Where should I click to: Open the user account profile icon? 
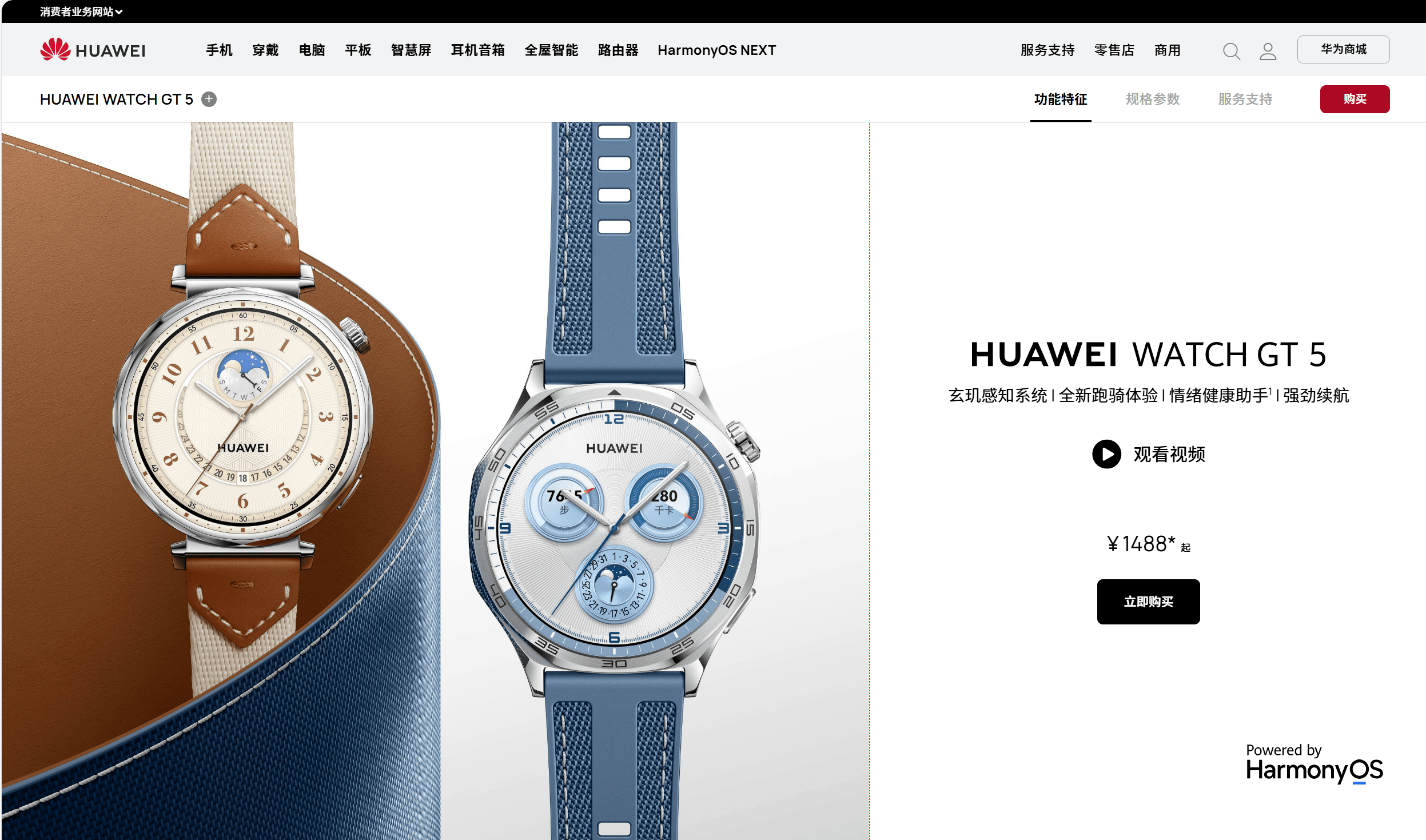1268,51
